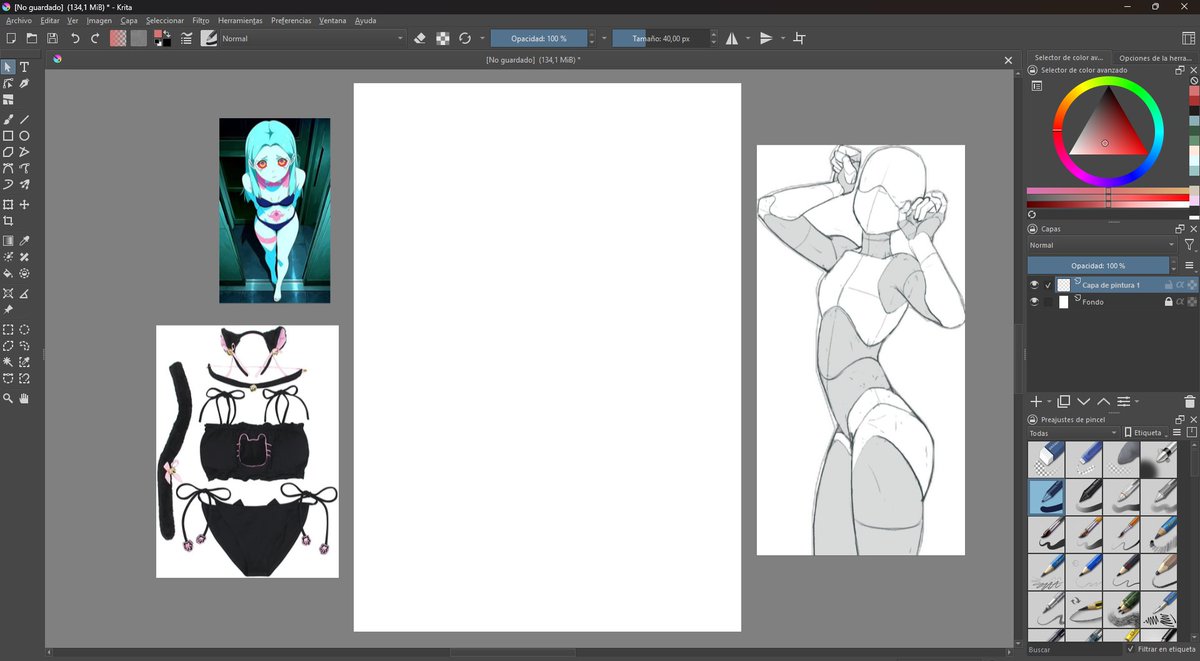The image size is (1200, 661).
Task: Switch to Opciones de la herramienta tab
Action: pyautogui.click(x=1153, y=58)
